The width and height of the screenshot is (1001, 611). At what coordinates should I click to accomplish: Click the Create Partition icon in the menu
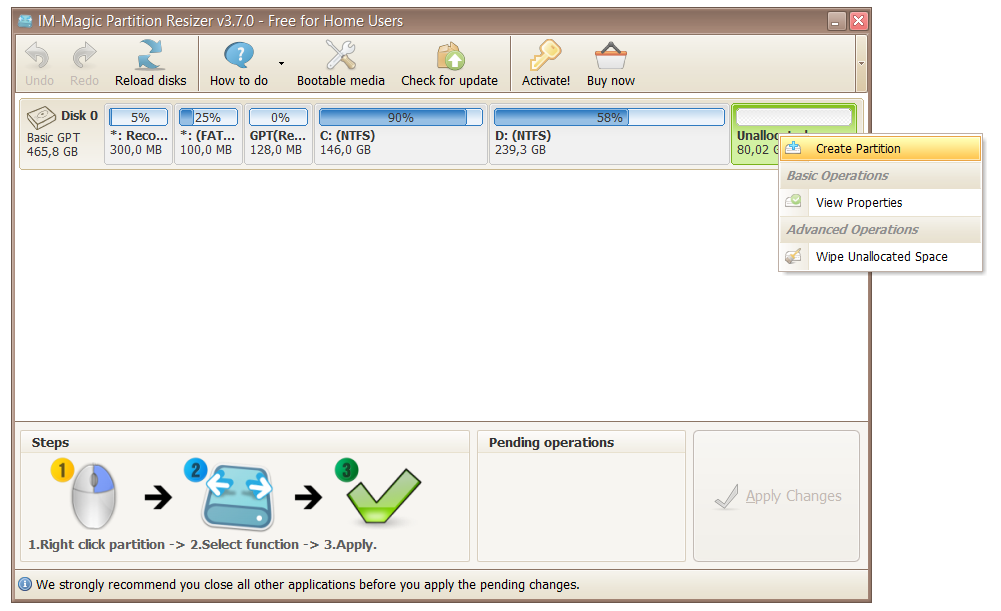click(x=795, y=148)
